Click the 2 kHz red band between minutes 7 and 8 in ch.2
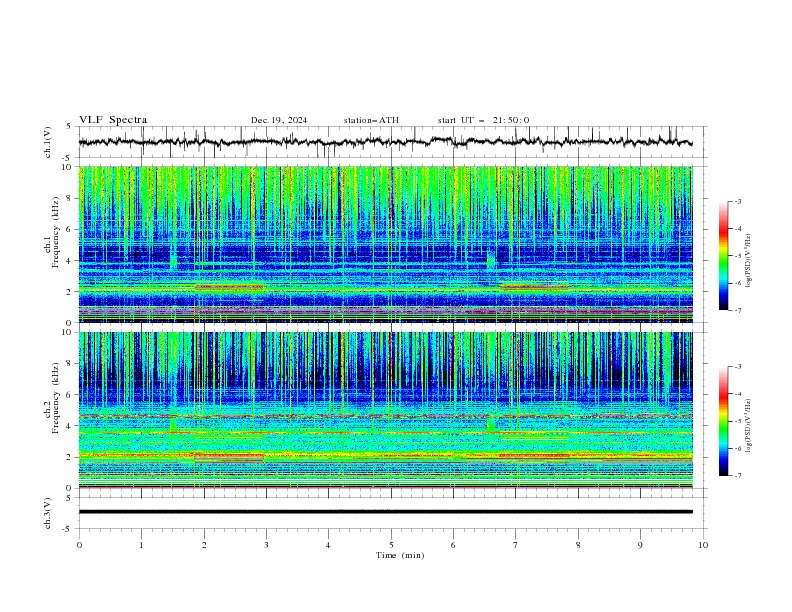 coord(534,455)
